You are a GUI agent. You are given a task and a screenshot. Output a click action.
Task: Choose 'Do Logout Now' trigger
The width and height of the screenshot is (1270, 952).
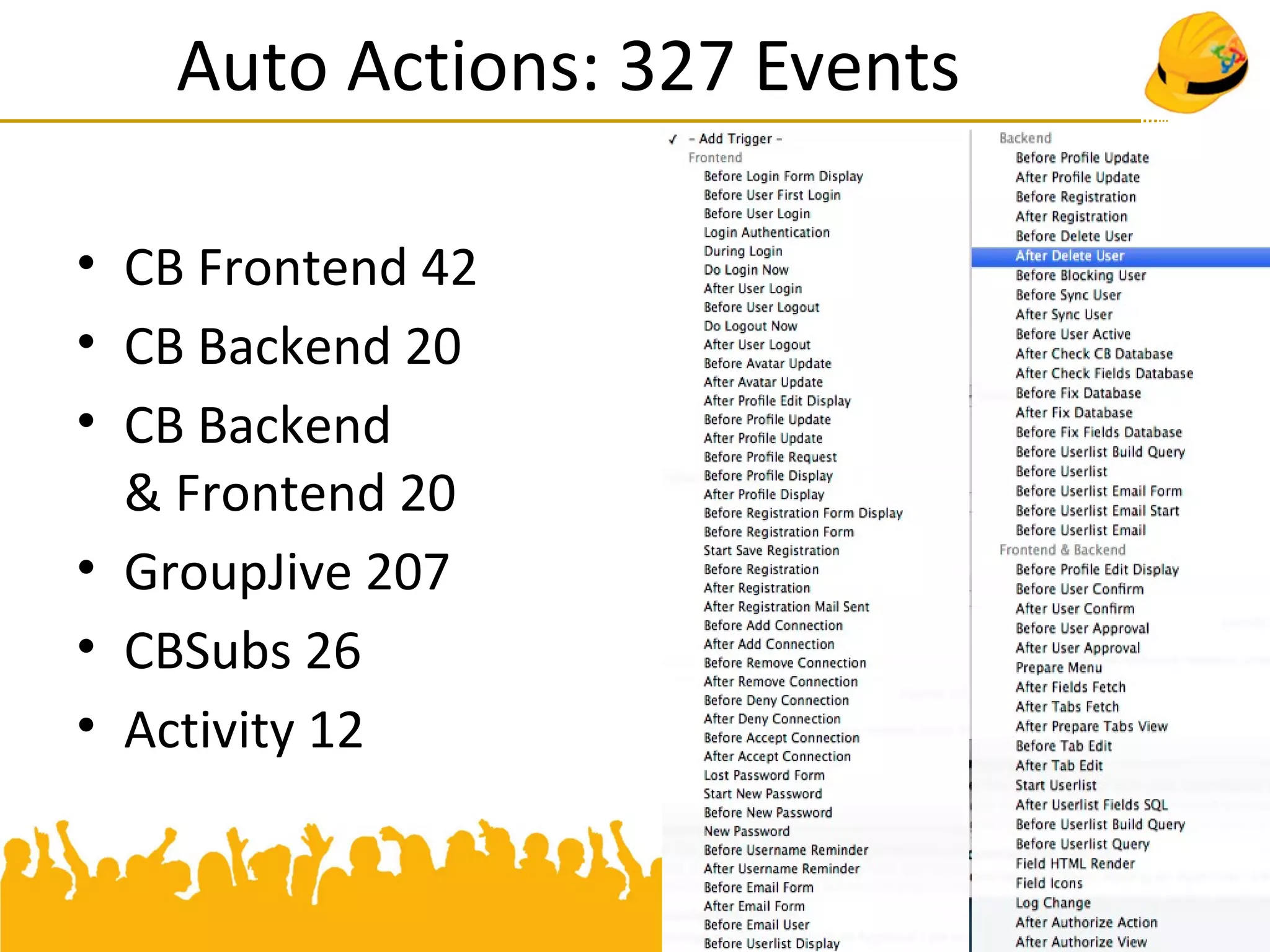[750, 326]
